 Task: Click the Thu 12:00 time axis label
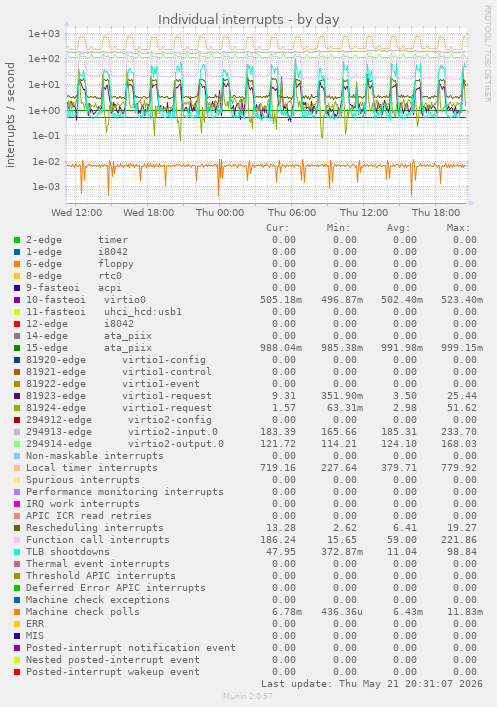click(x=364, y=212)
